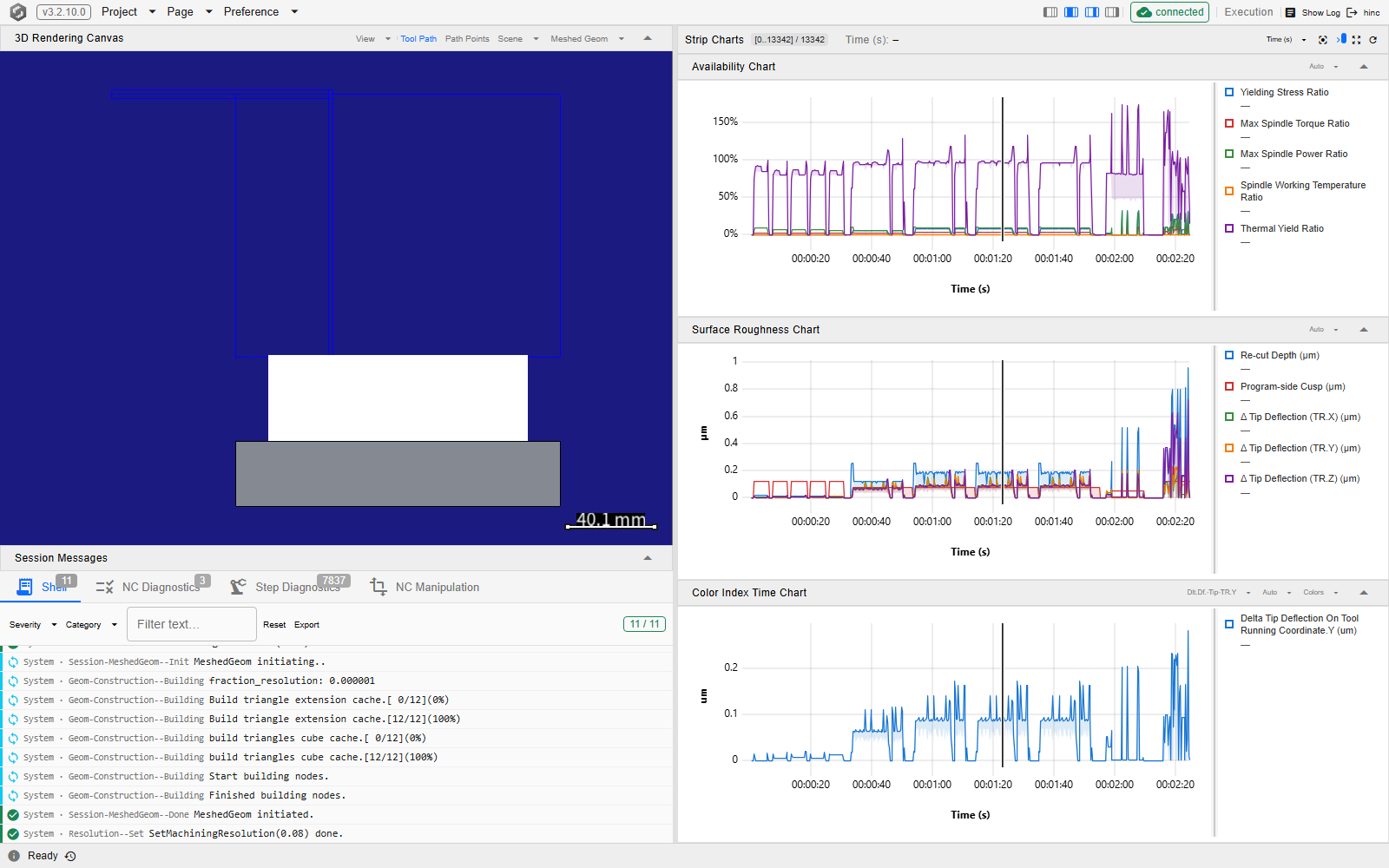Collapse the Surface Roughness Chart section
This screenshot has width=1389, height=868.
coord(1364,330)
